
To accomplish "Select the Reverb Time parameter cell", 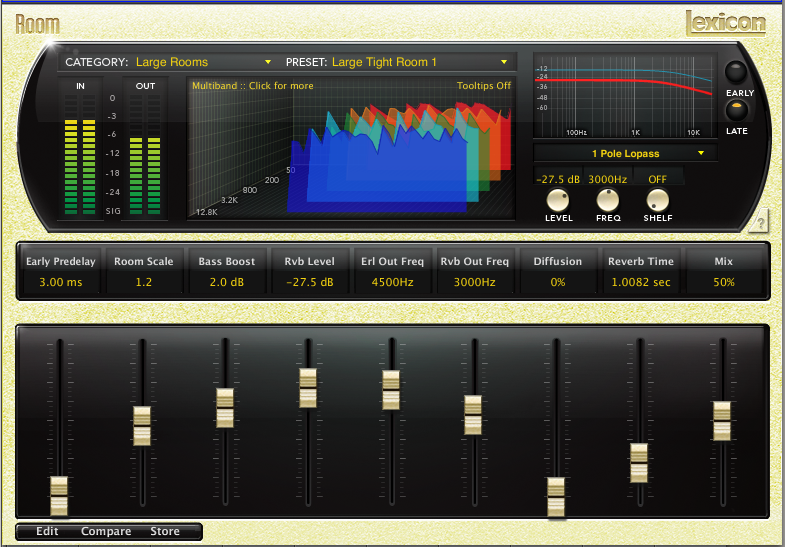I will (642, 271).
